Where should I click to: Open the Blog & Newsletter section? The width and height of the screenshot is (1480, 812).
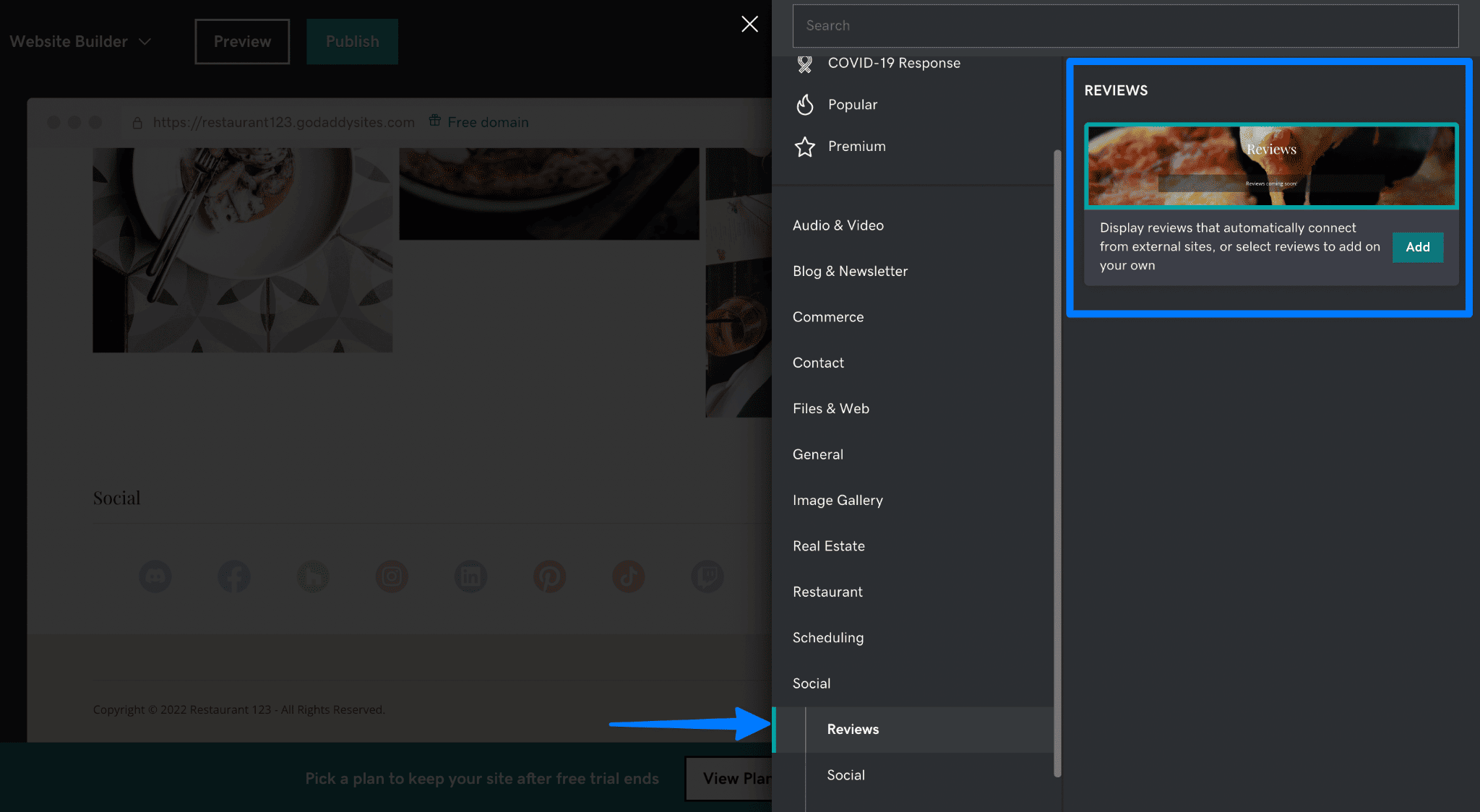[850, 270]
